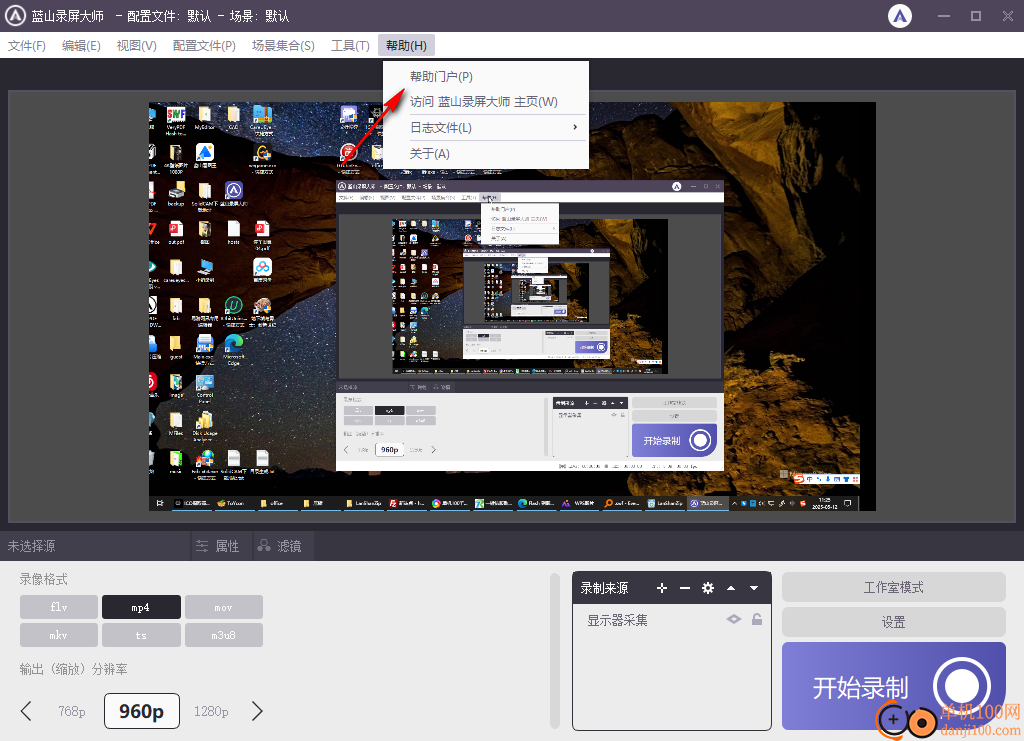1024x741 pixels.
Task: Move the source up with the up arrow
Action: tap(731, 588)
